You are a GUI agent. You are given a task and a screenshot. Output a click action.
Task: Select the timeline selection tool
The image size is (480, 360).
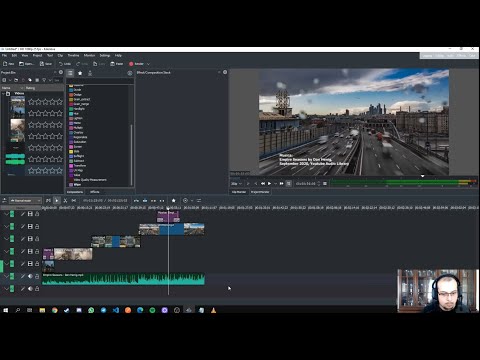[57, 200]
